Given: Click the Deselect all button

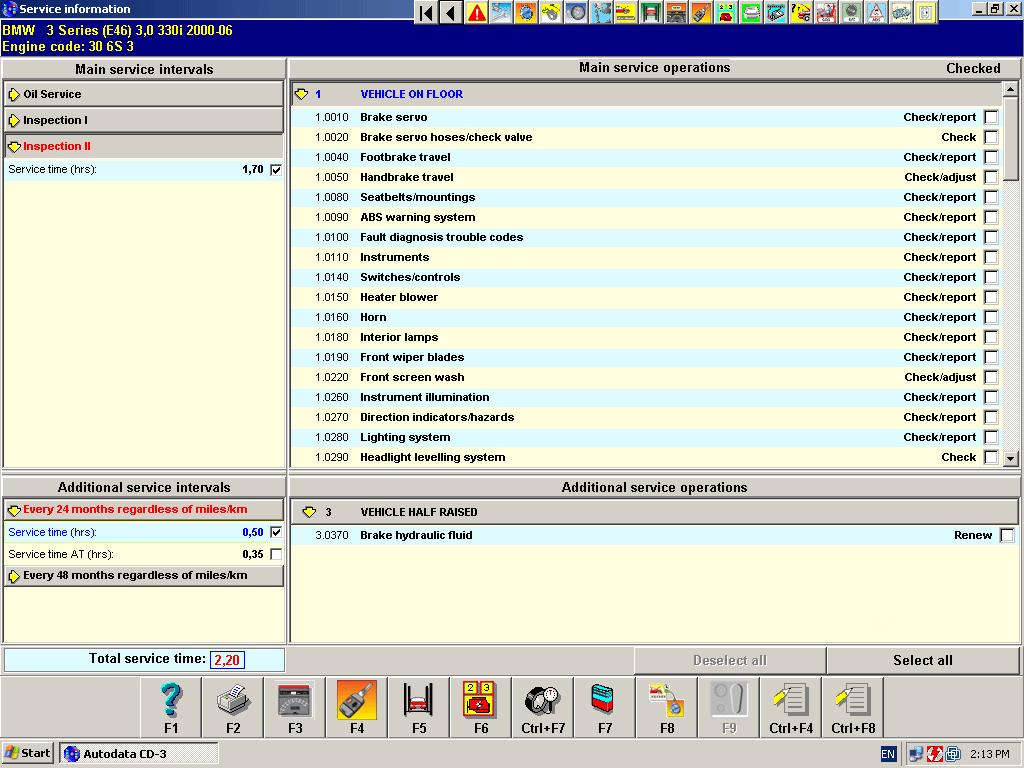Looking at the screenshot, I should click(x=729, y=660).
